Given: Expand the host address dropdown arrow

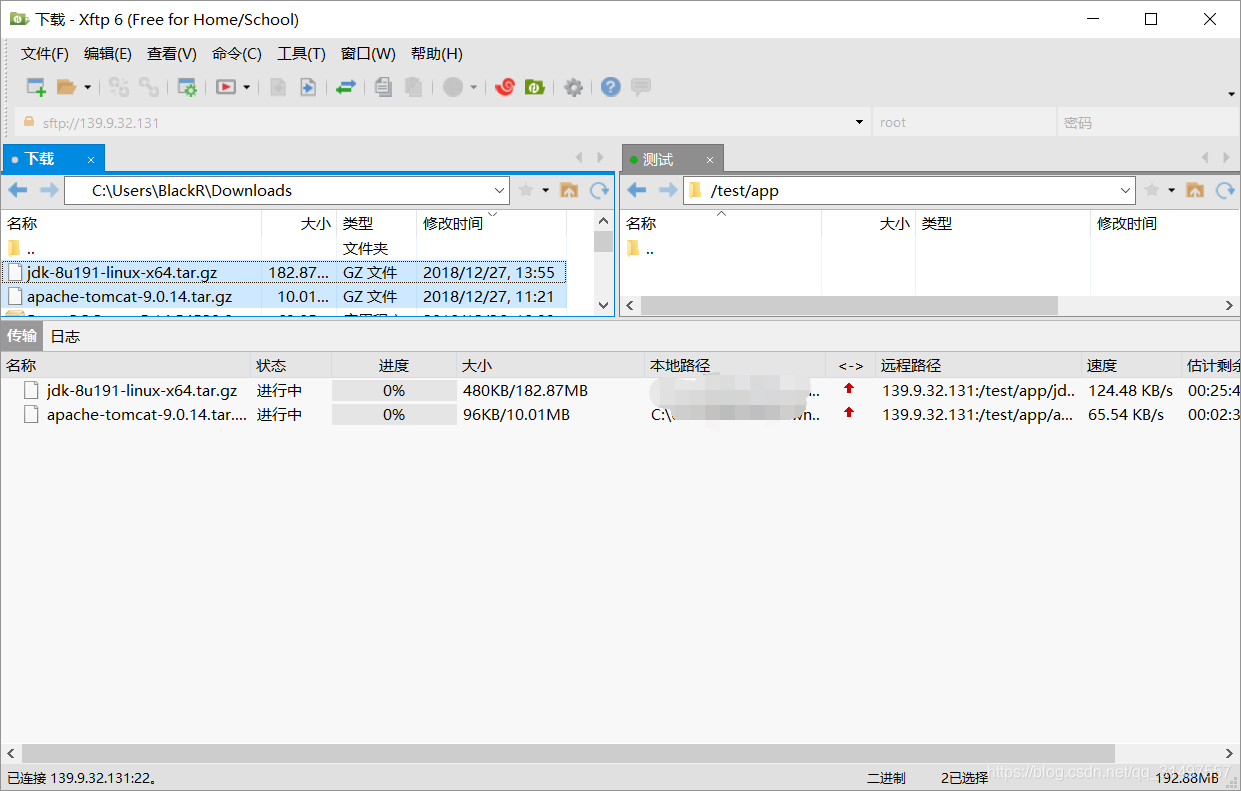Looking at the screenshot, I should click(x=859, y=122).
